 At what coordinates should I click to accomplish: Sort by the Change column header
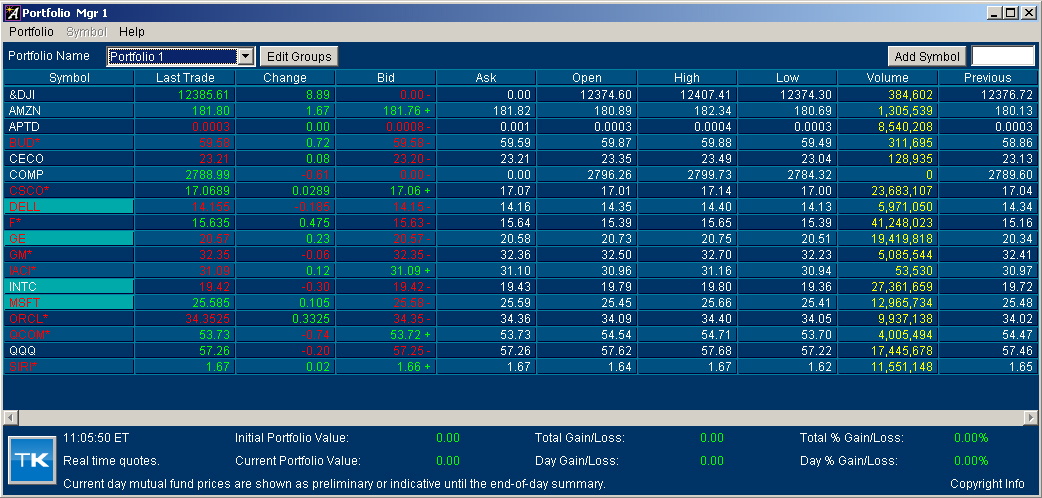click(285, 78)
